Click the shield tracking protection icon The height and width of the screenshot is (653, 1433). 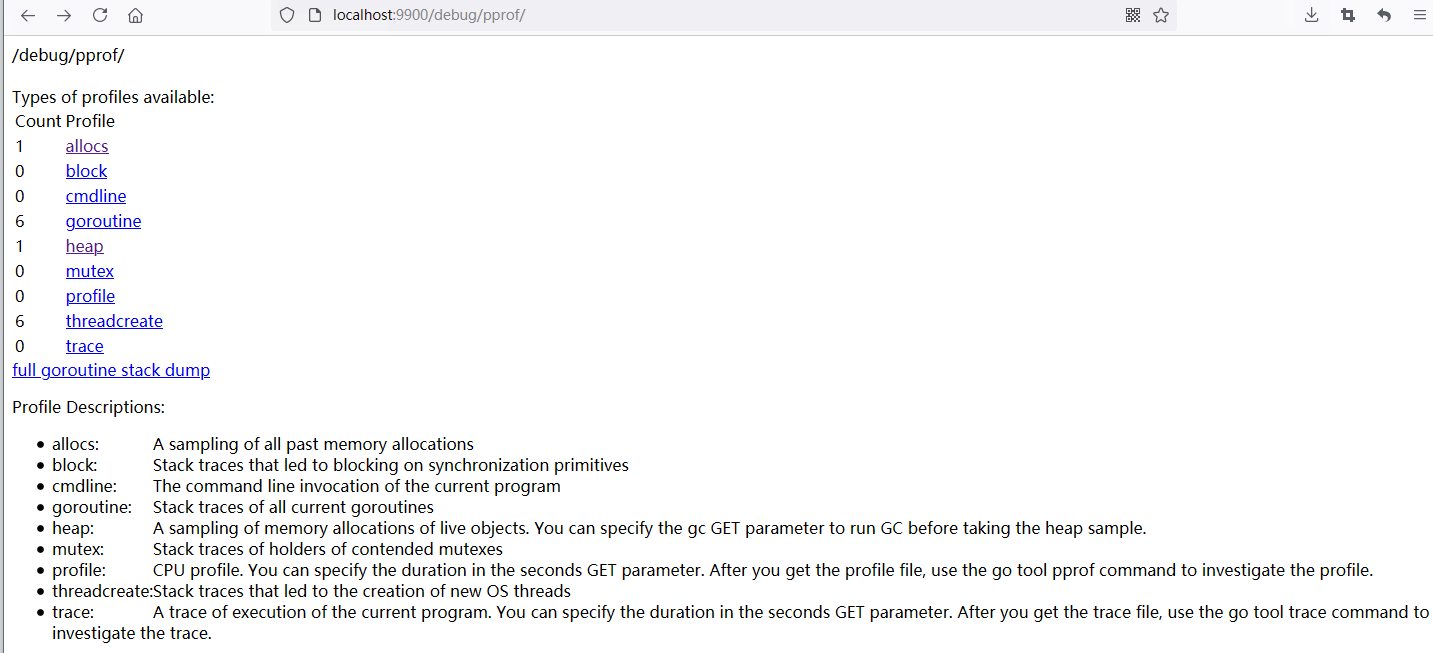[x=287, y=15]
